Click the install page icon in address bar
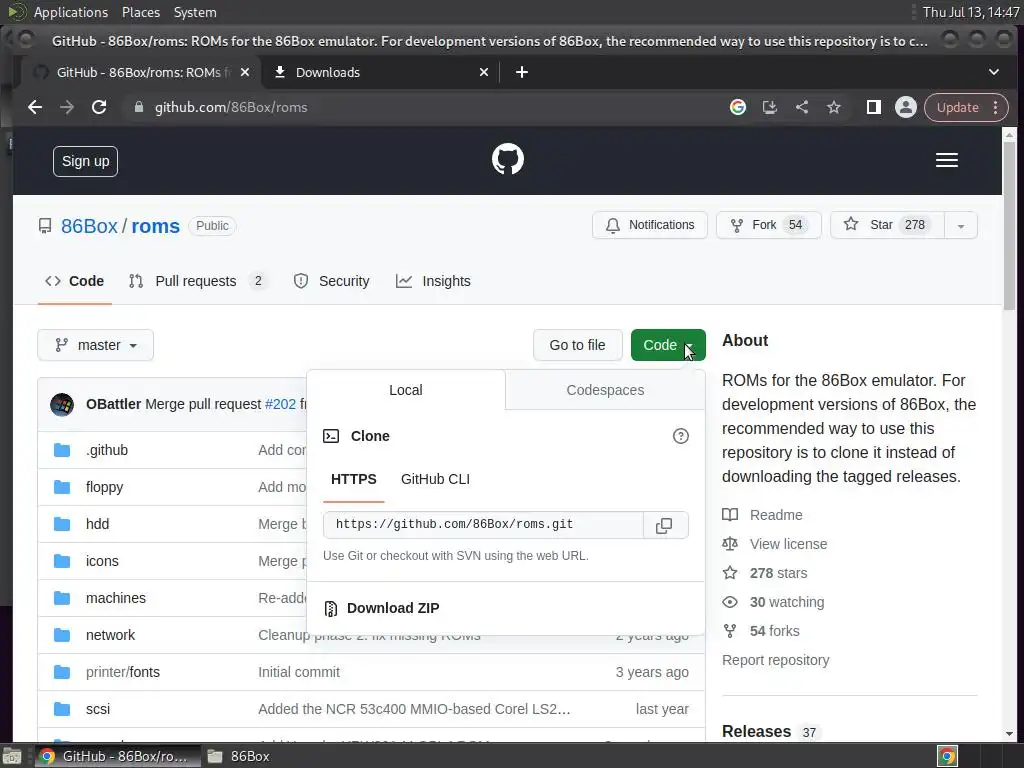Image resolution: width=1024 pixels, height=768 pixels. click(x=770, y=107)
